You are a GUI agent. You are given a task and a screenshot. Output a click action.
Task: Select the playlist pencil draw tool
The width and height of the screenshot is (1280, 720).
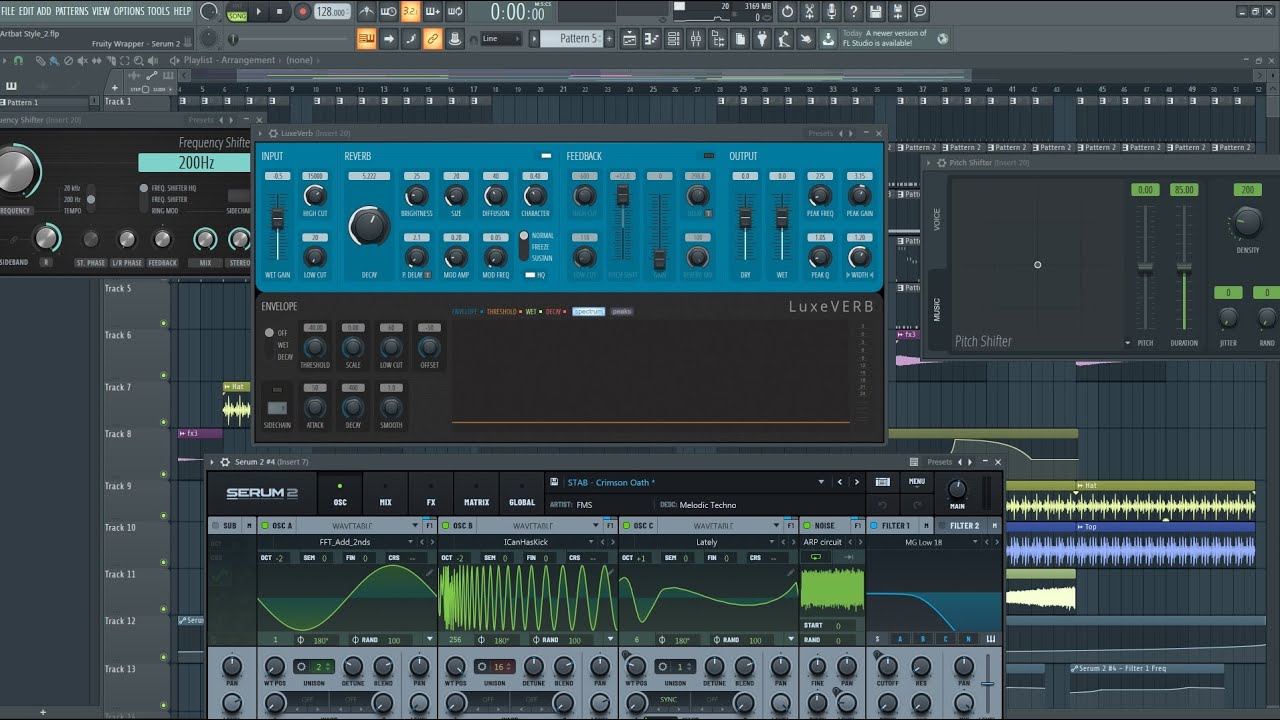point(41,60)
